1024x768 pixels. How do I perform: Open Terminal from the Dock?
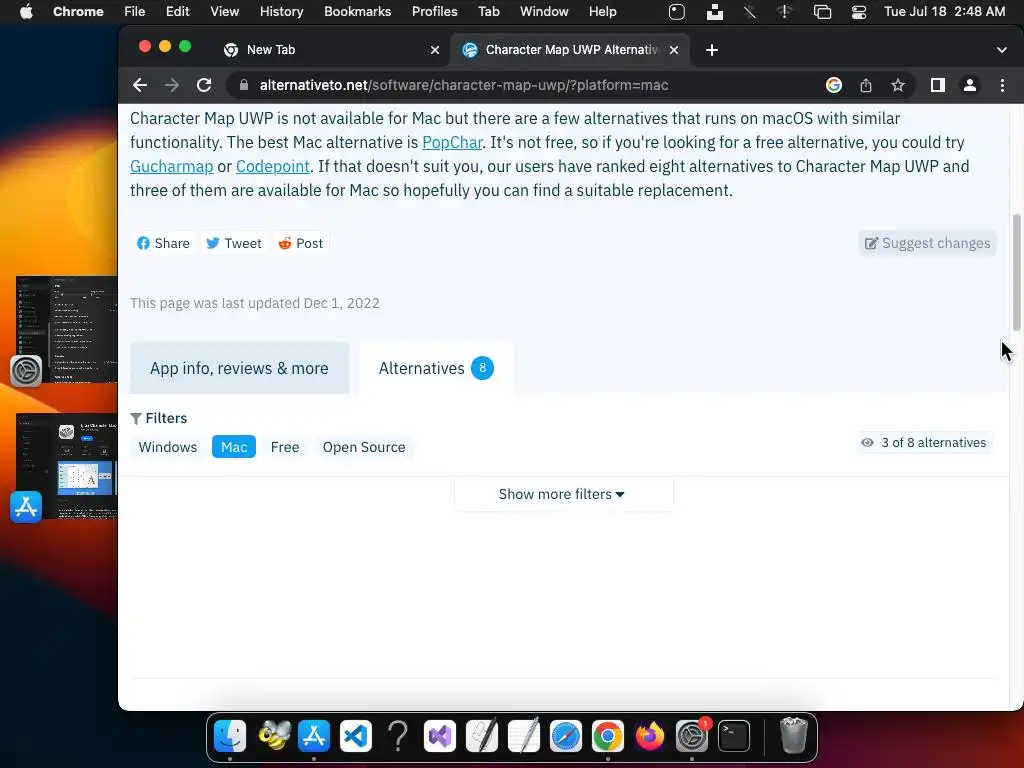[x=733, y=736]
